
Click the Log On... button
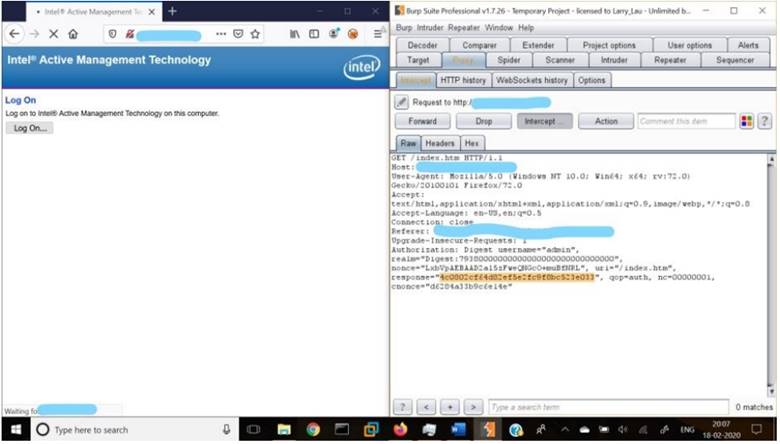tap(30, 128)
